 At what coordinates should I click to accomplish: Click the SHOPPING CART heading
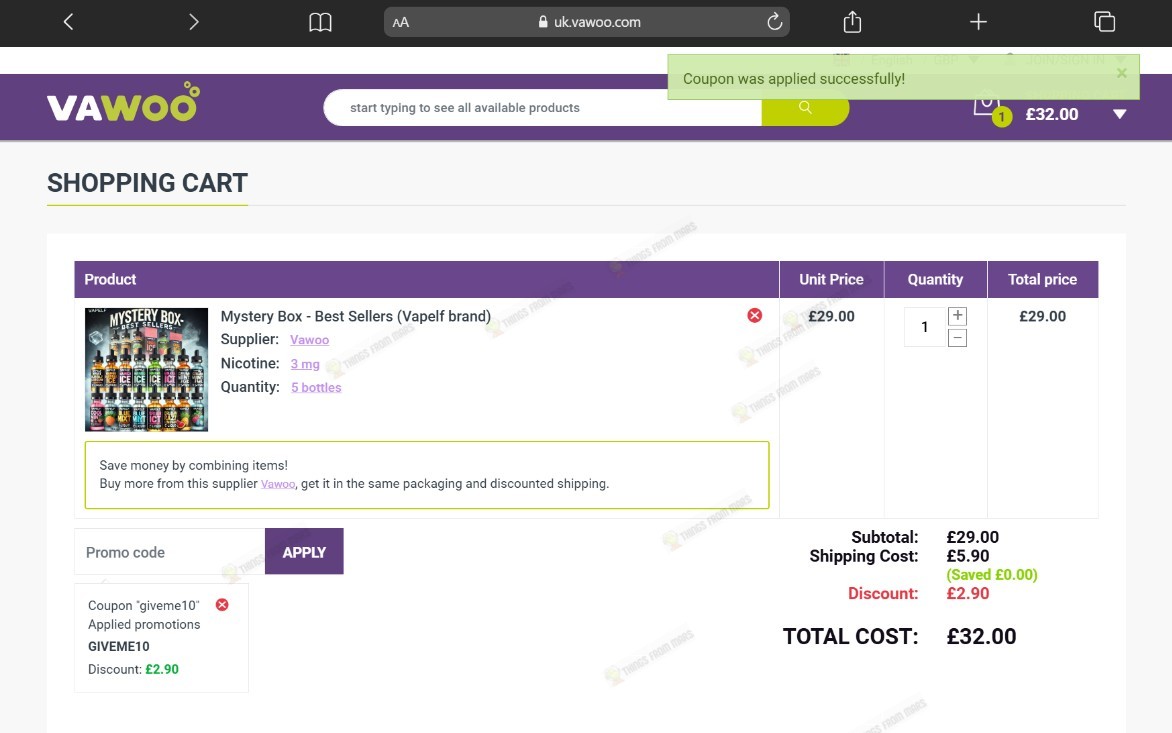pyautogui.click(x=147, y=183)
